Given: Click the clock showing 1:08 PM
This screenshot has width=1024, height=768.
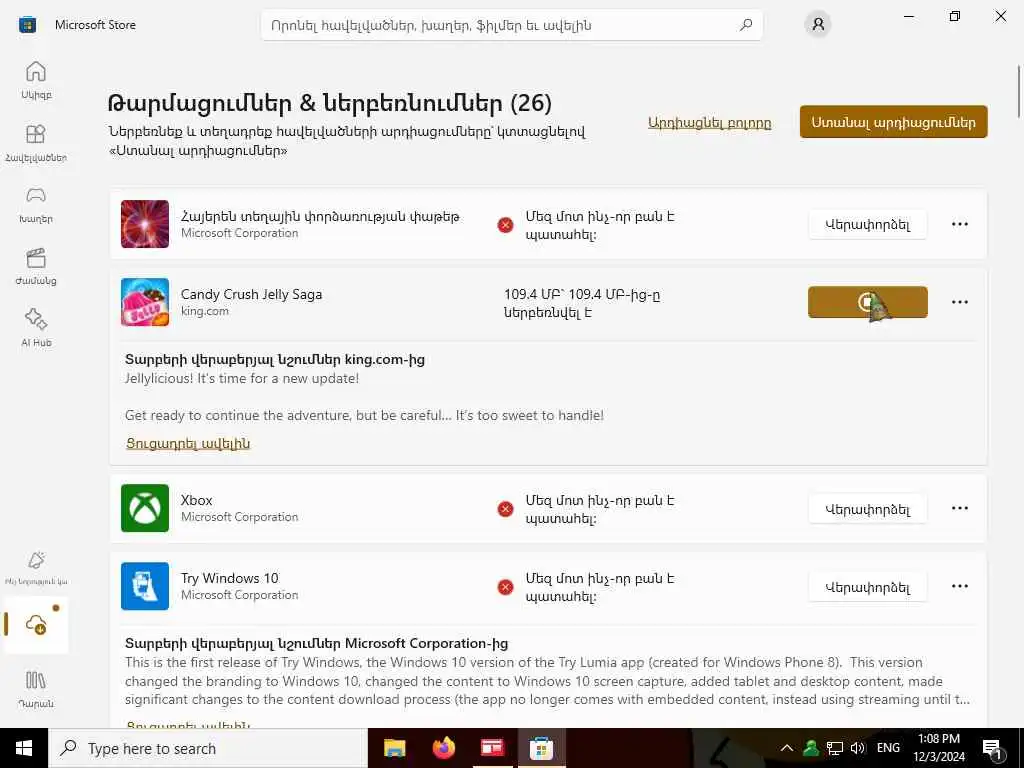Looking at the screenshot, I should (939, 748).
